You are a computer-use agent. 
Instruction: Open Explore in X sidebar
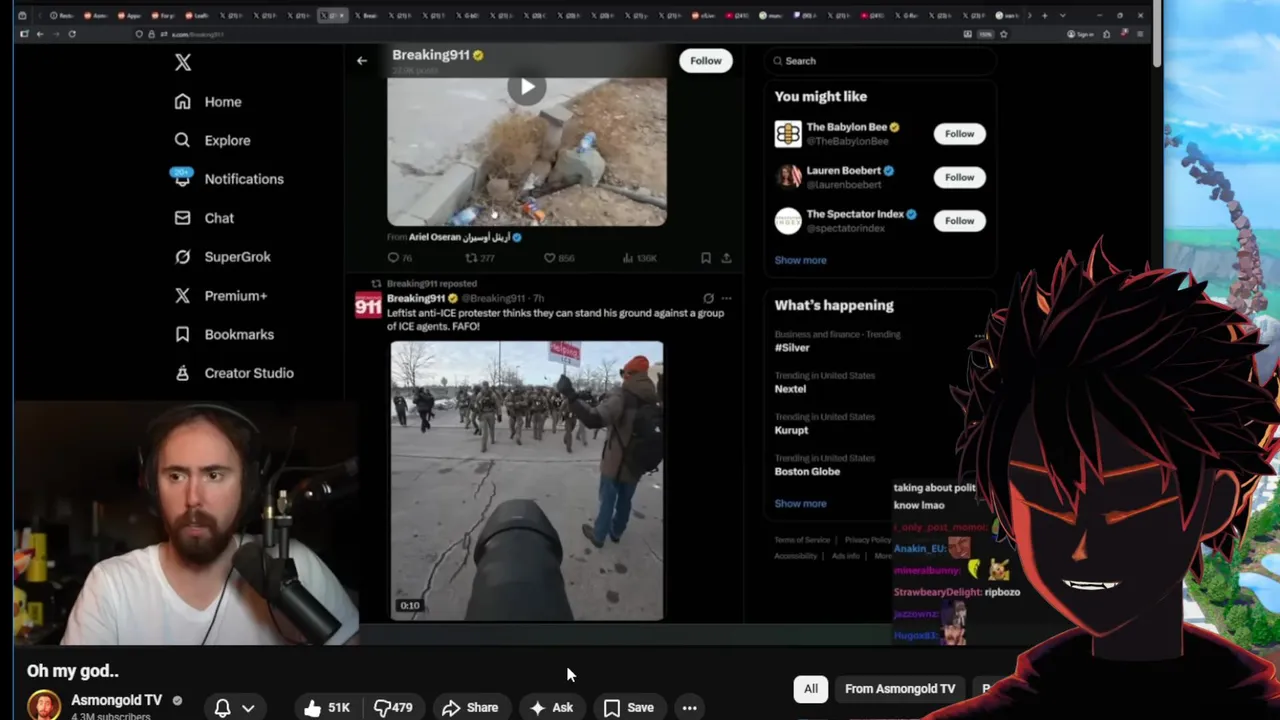212,140
